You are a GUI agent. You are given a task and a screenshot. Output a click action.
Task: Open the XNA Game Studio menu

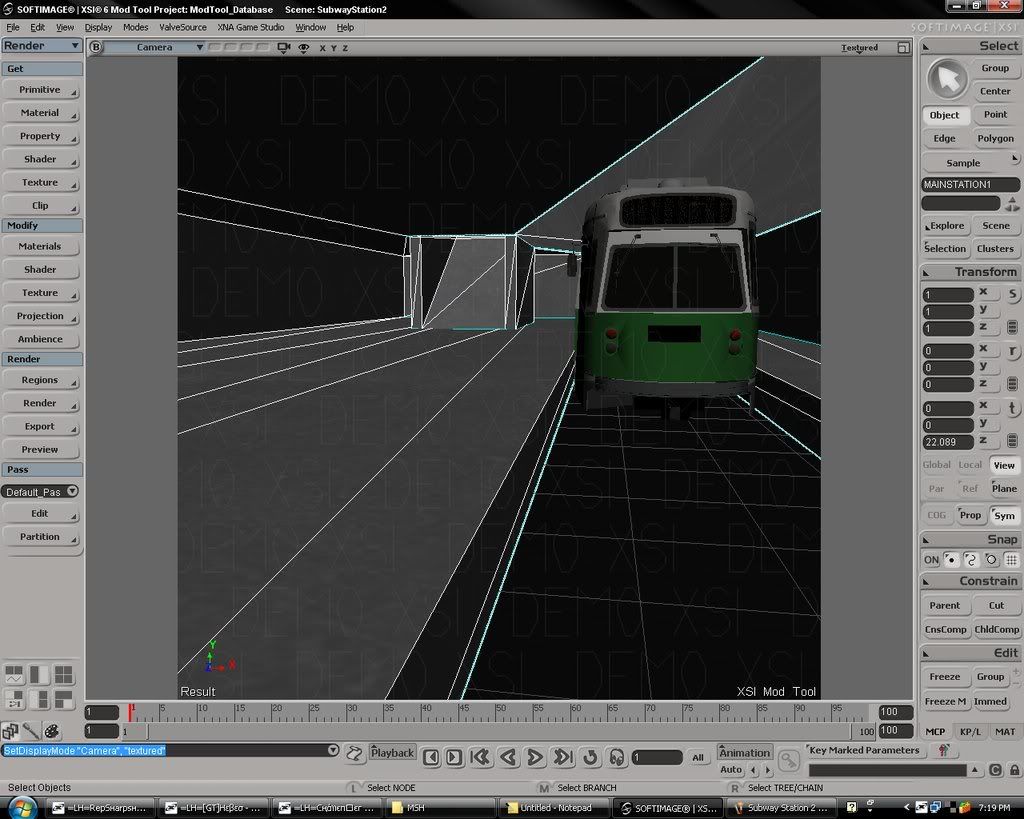[x=251, y=27]
